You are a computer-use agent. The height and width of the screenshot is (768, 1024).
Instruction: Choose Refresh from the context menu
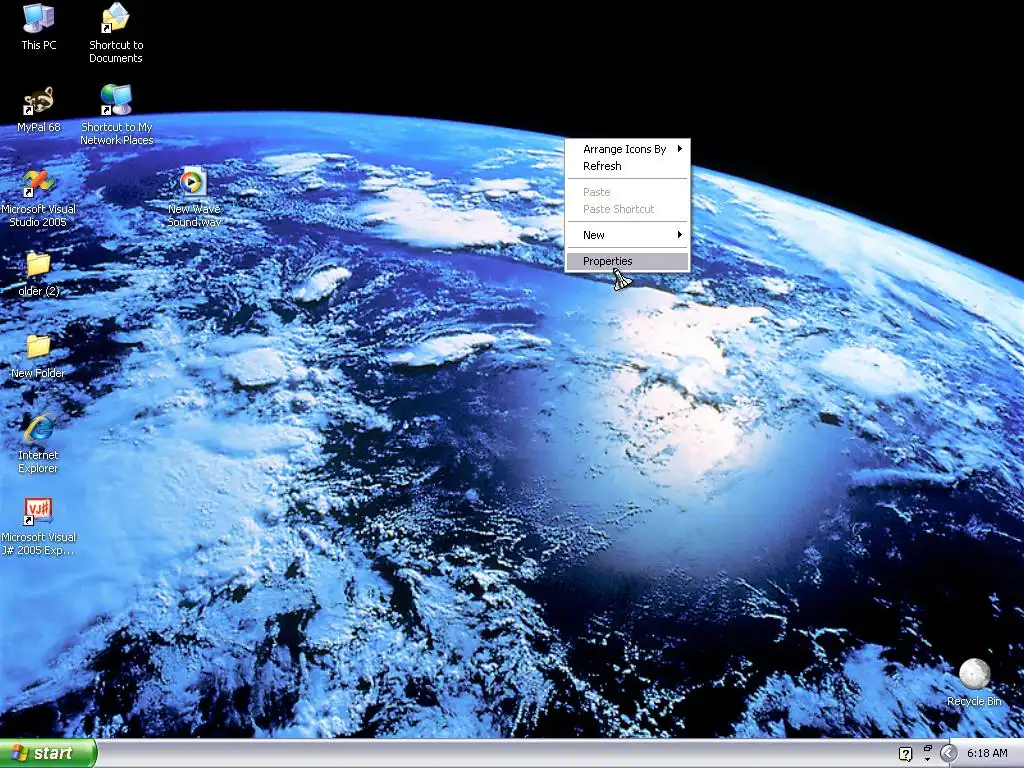click(x=628, y=166)
